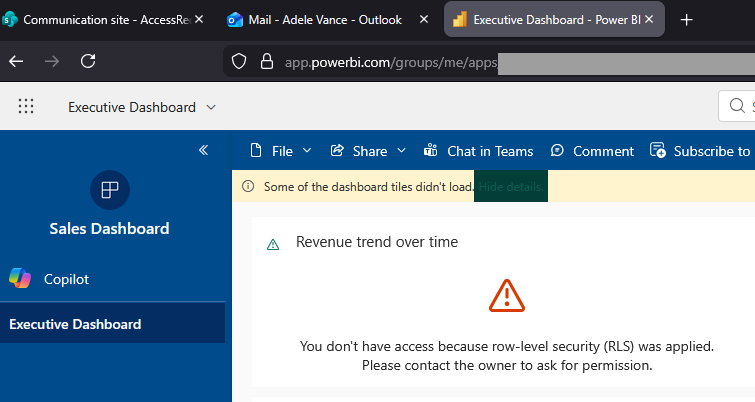Click the app.powerbi.com address bar

pos(489,62)
